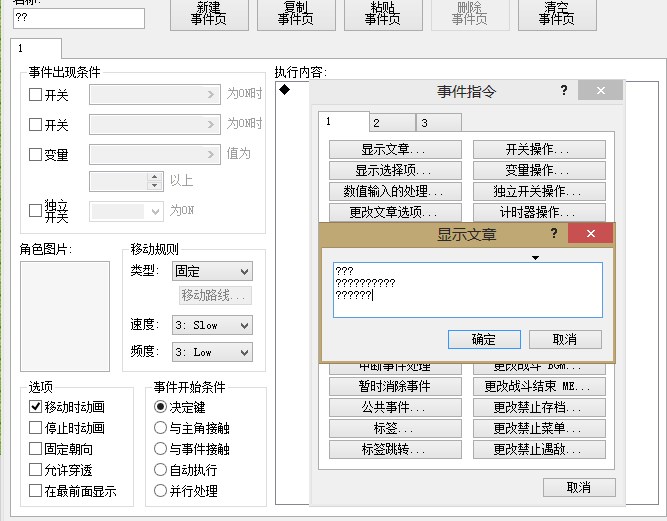Confirm with the 确定 button
Viewport: 667px width, 521px height.
484,339
